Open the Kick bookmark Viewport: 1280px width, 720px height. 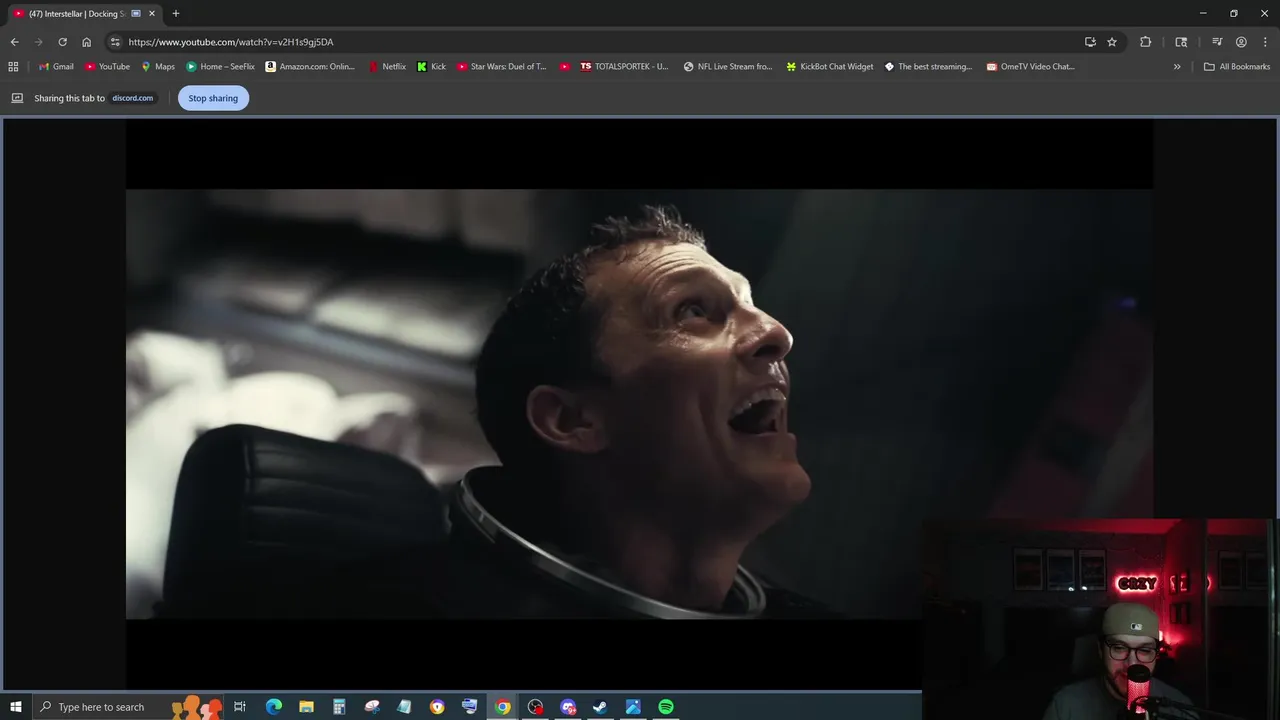tap(432, 67)
